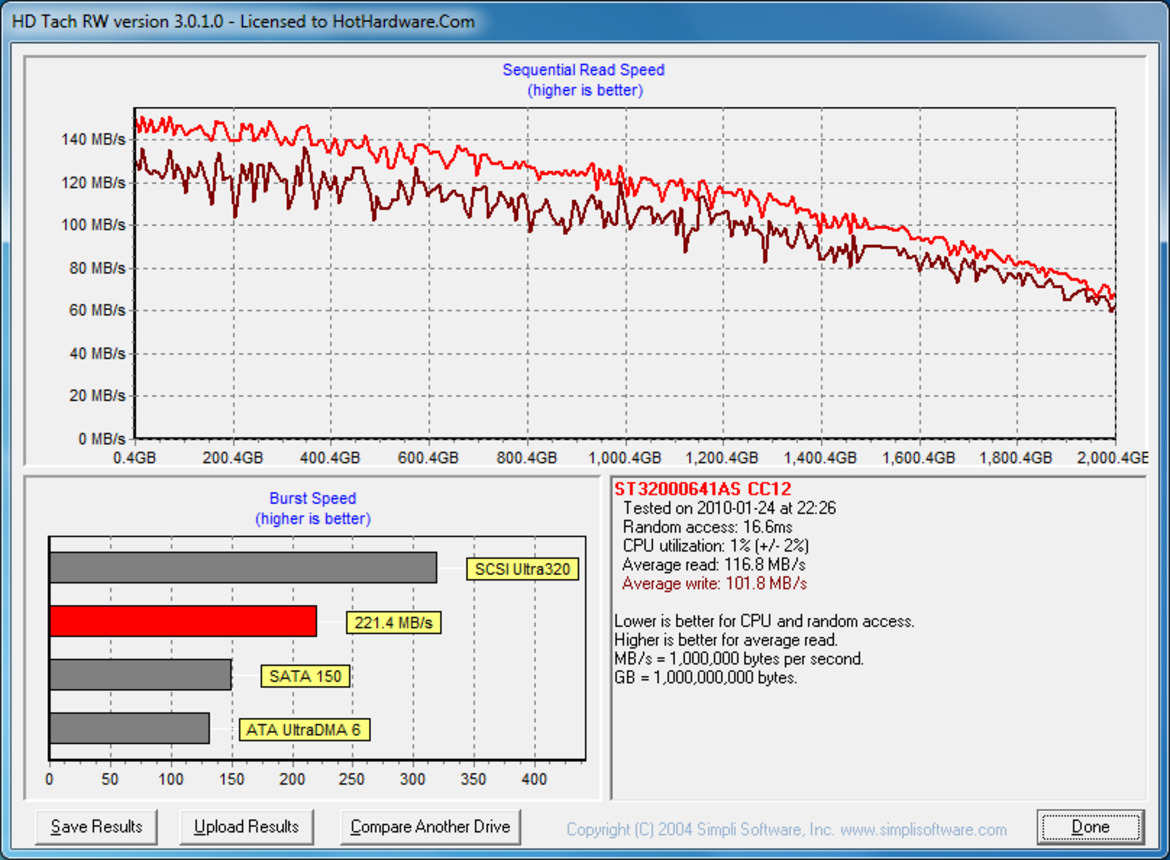Click the 'Average read: 116.8 MB/s' line
1170x860 pixels.
click(x=713, y=564)
